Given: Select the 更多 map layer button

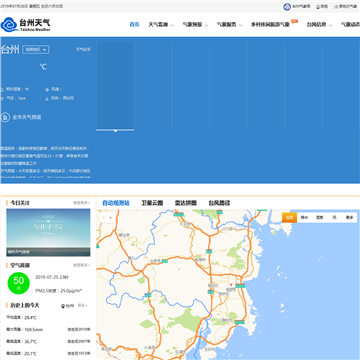Looking at the screenshot, I should click(x=349, y=217).
